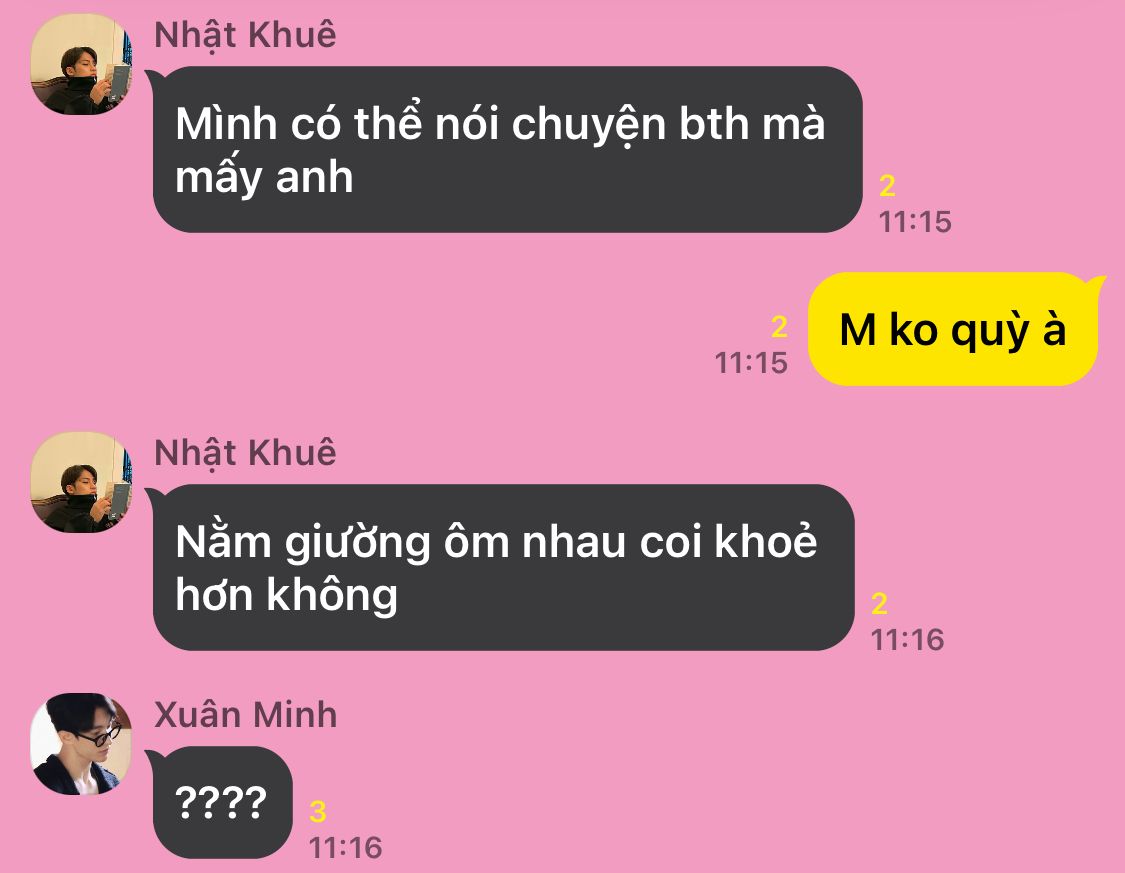Click unread count 2 beside yellow bubble
This screenshot has width=1125, height=873.
[x=779, y=327]
